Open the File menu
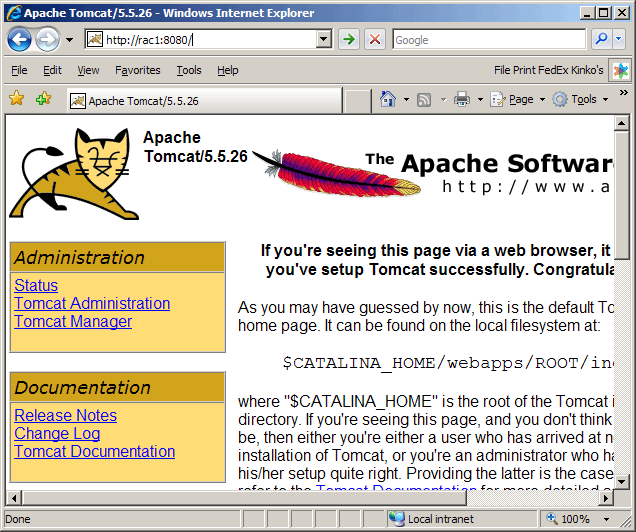Image resolution: width=636 pixels, height=532 pixels. [19, 70]
